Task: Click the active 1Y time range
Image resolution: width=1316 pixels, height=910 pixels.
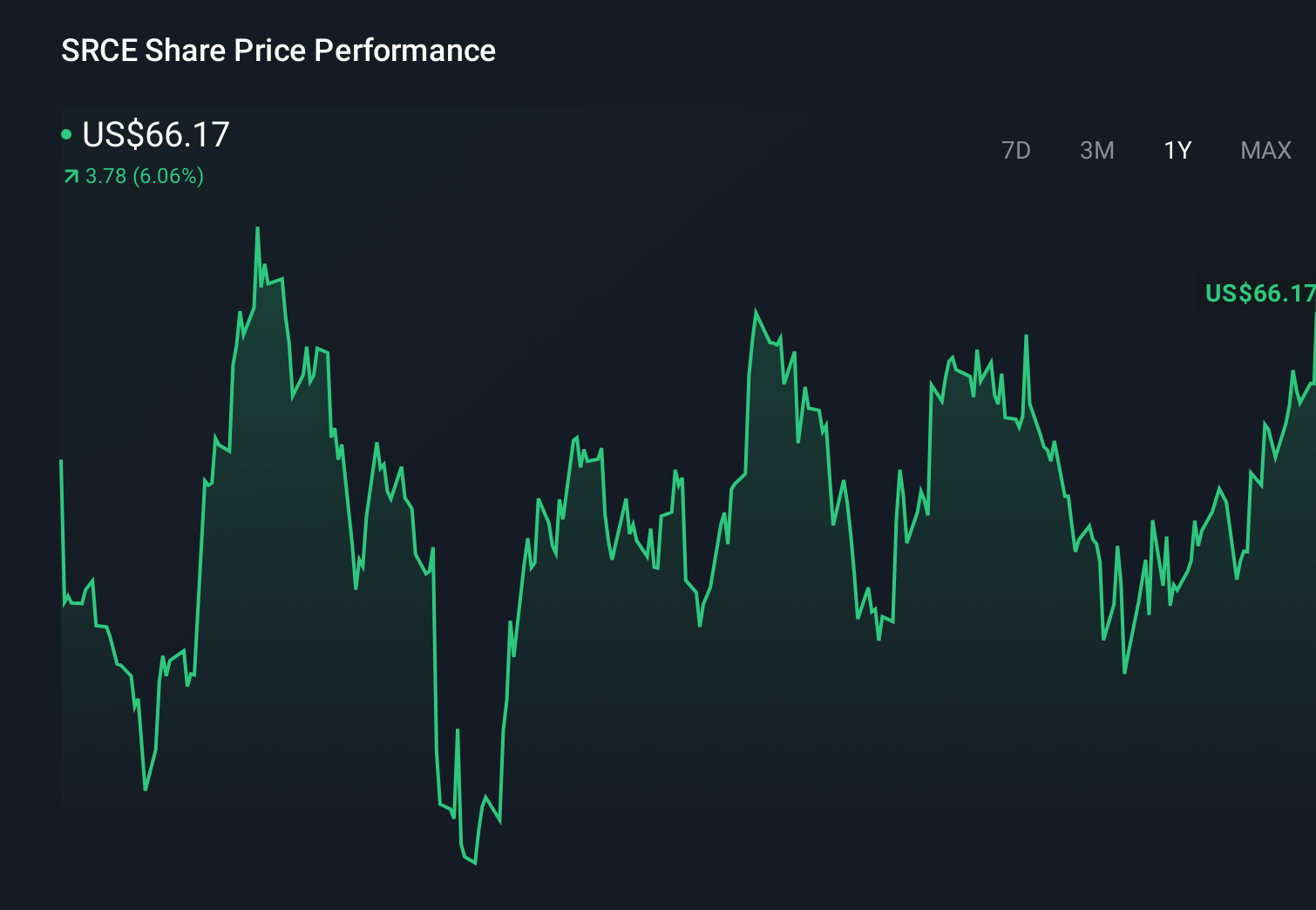Action: pyautogui.click(x=1177, y=150)
